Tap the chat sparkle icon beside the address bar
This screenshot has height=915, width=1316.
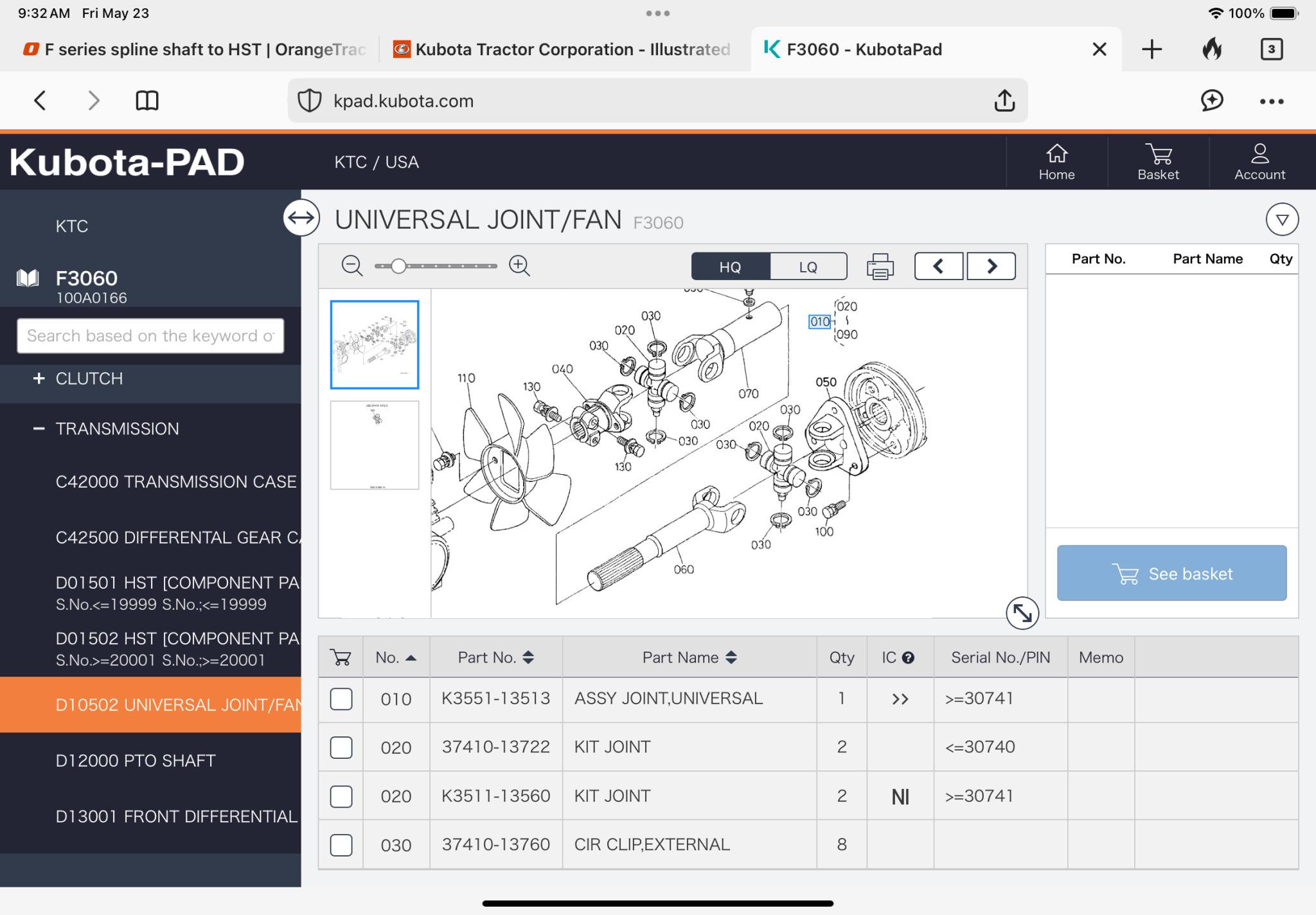(1212, 100)
